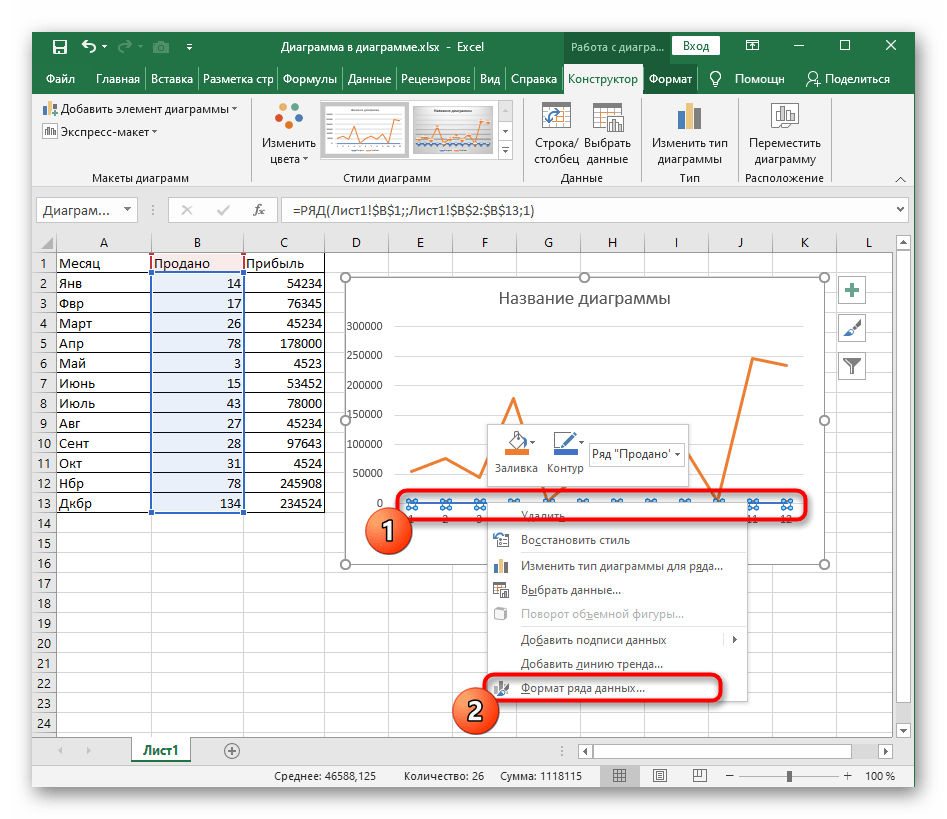The width and height of the screenshot is (947, 819).
Task: Switch to the Вставка tab
Action: pos(172,79)
